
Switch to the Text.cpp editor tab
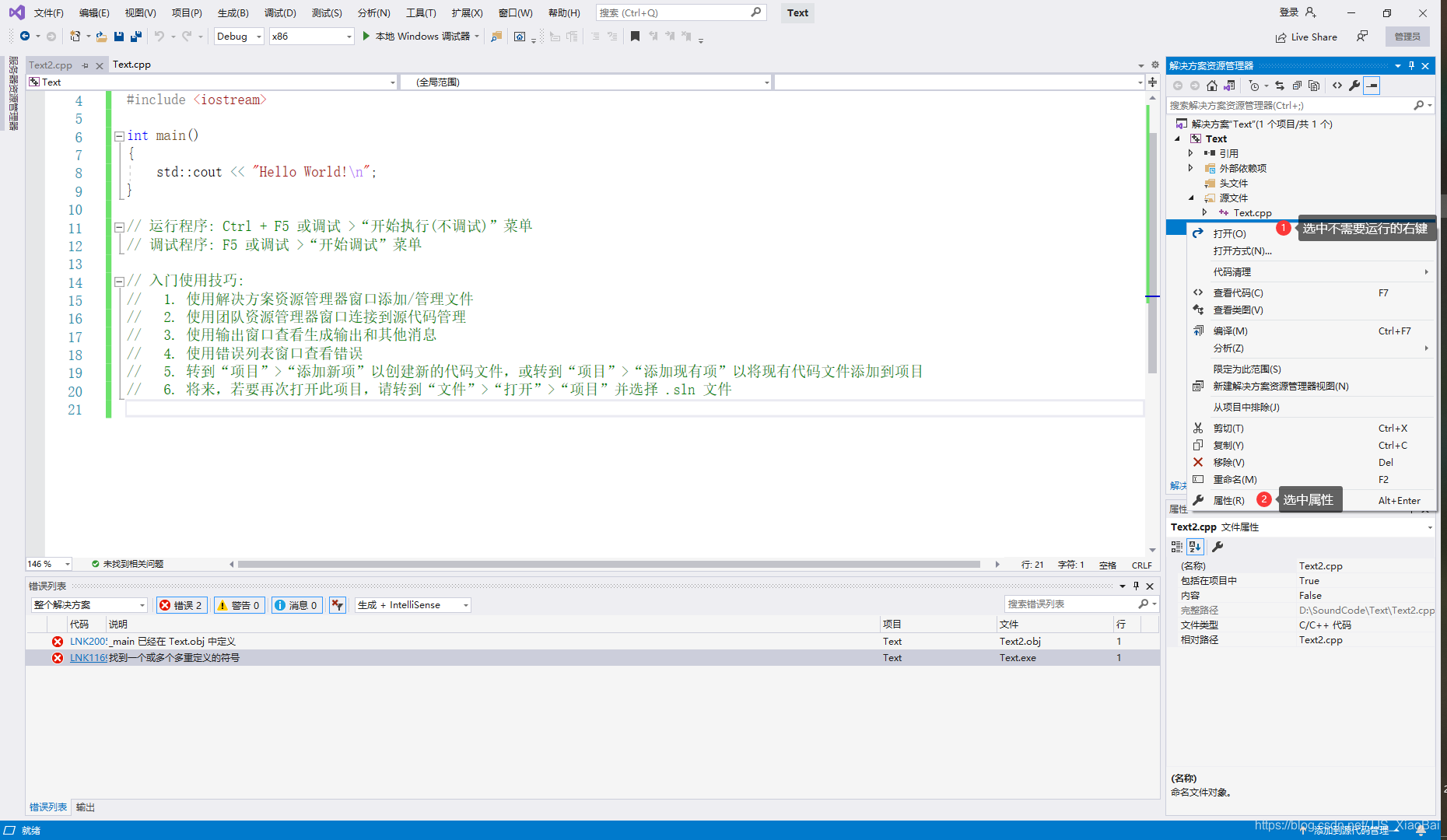131,65
